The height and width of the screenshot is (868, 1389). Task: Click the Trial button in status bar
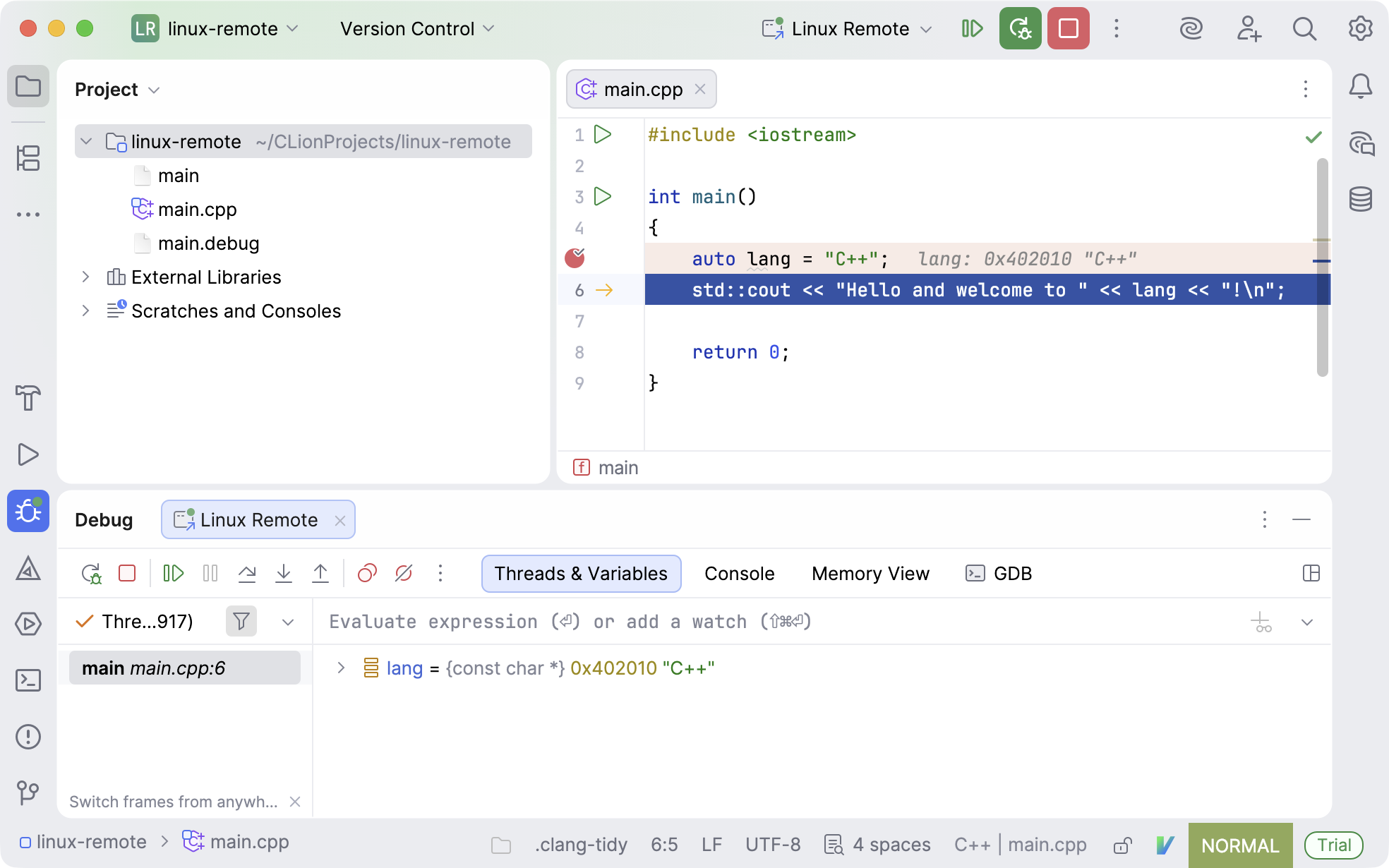tap(1333, 845)
